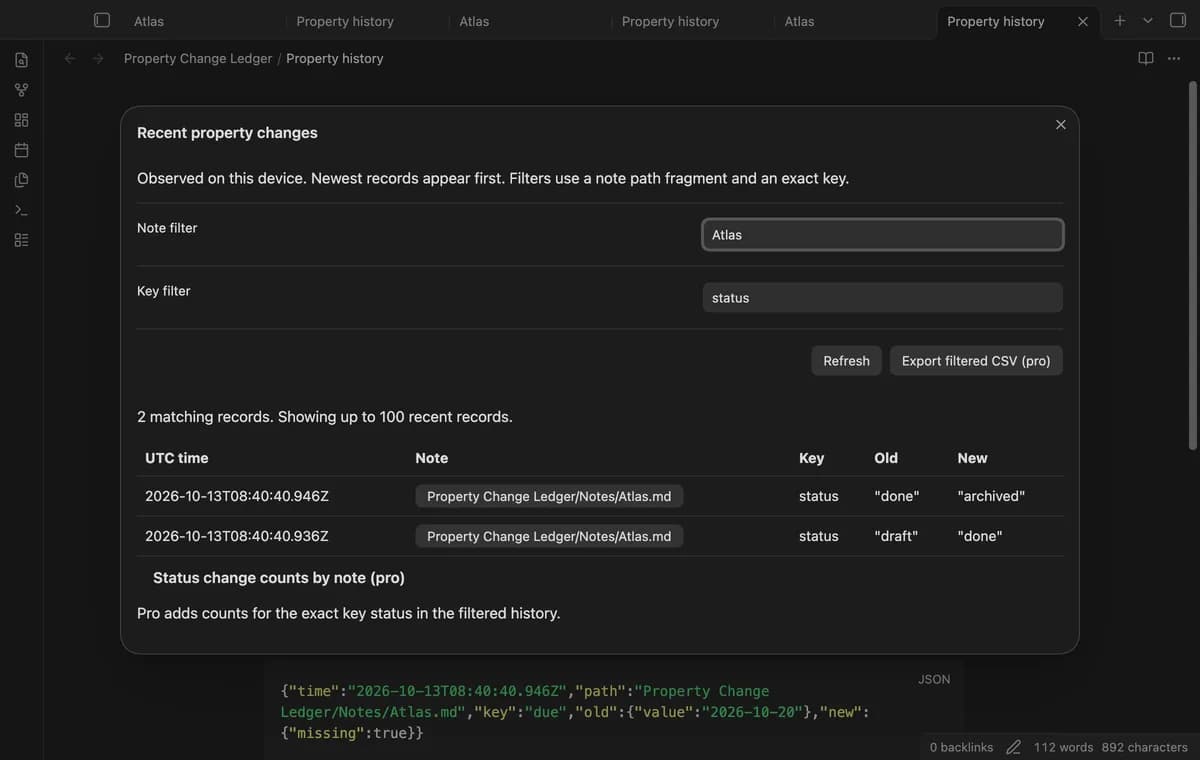This screenshot has height=760, width=1200.
Task: Click the Note column header
Action: (x=432, y=458)
